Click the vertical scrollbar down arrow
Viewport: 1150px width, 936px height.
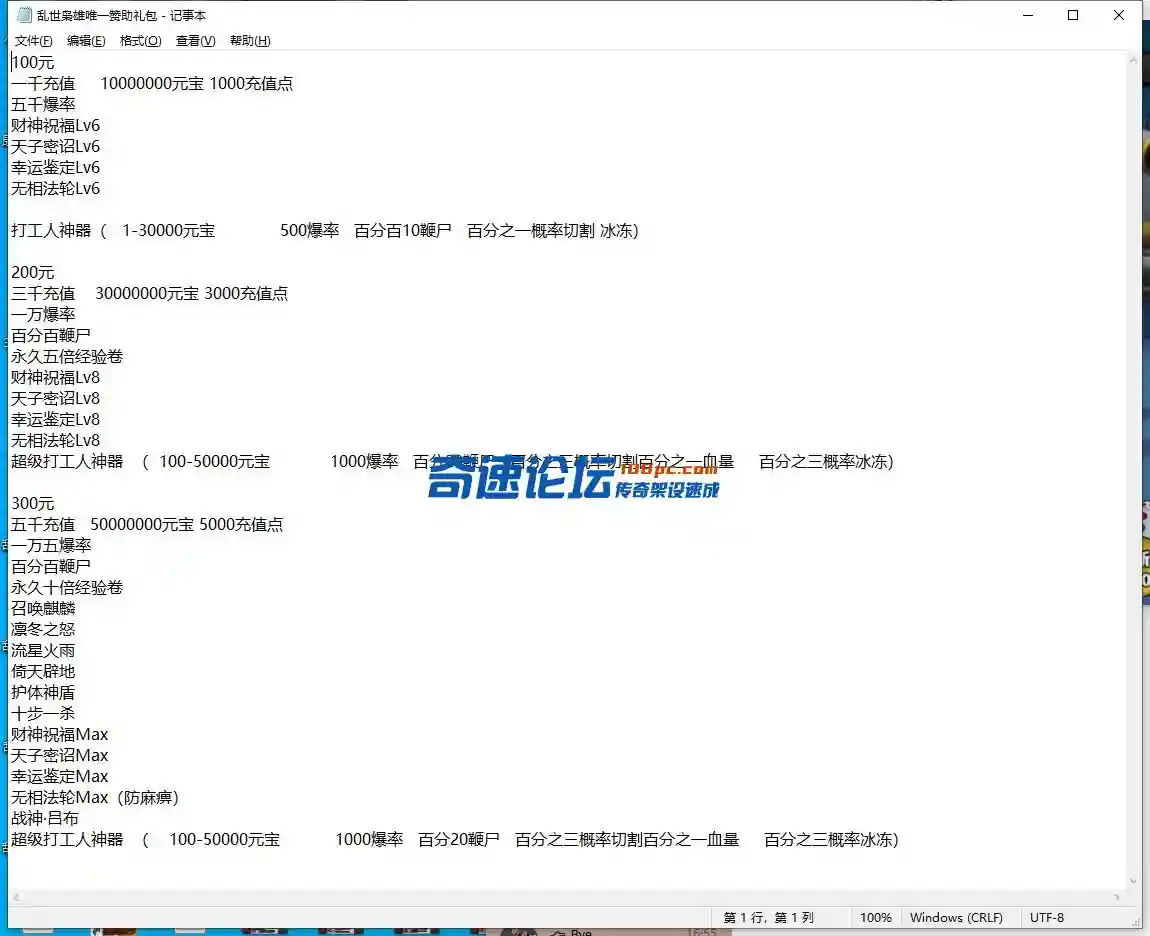point(1133,881)
